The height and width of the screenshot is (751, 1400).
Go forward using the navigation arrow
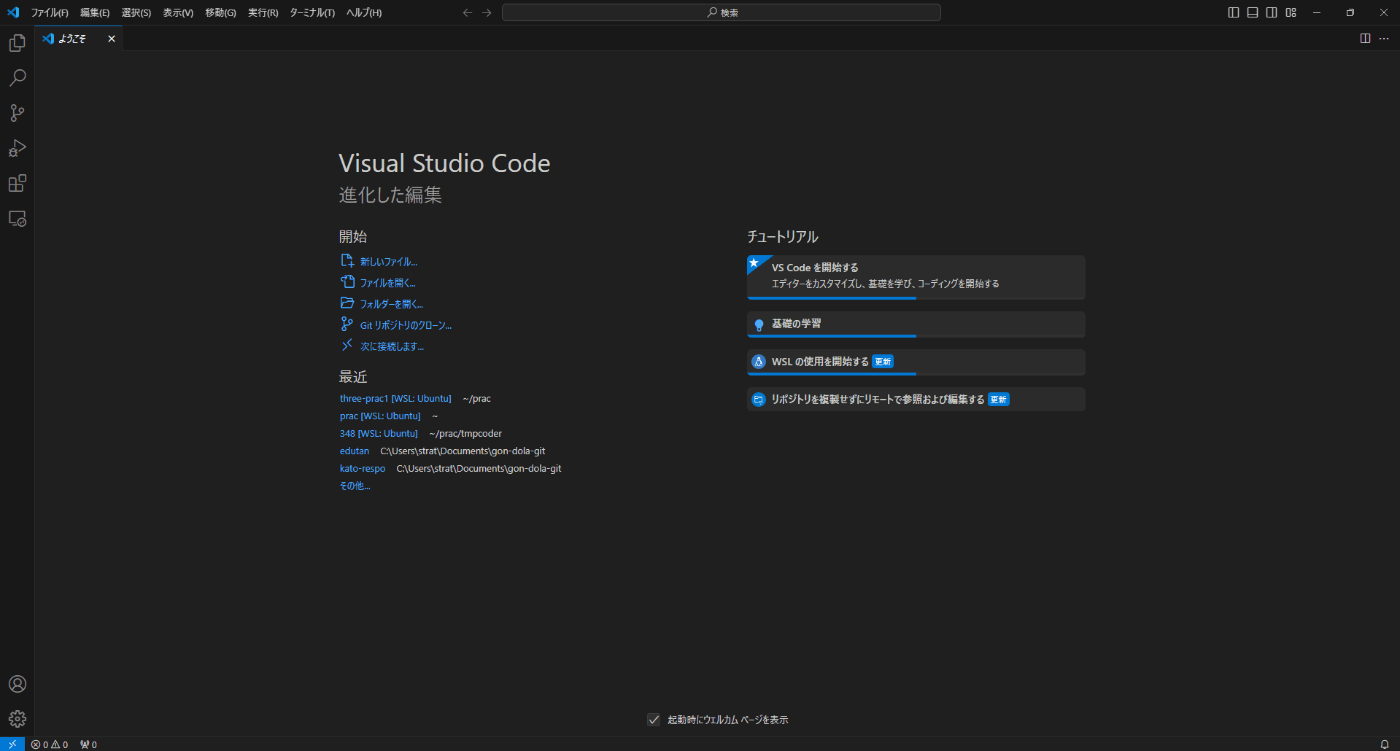click(487, 12)
